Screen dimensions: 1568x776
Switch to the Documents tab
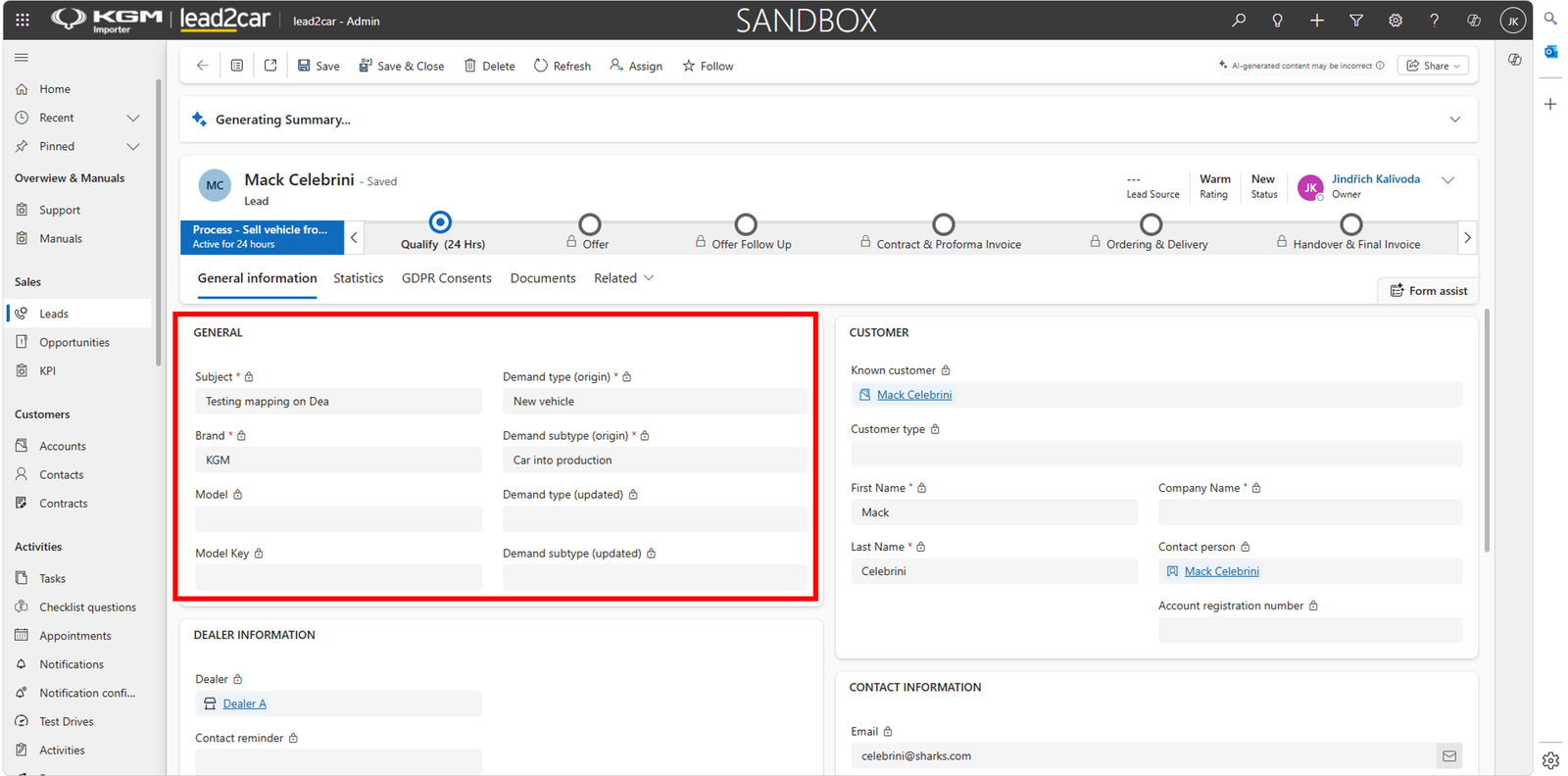pos(543,278)
